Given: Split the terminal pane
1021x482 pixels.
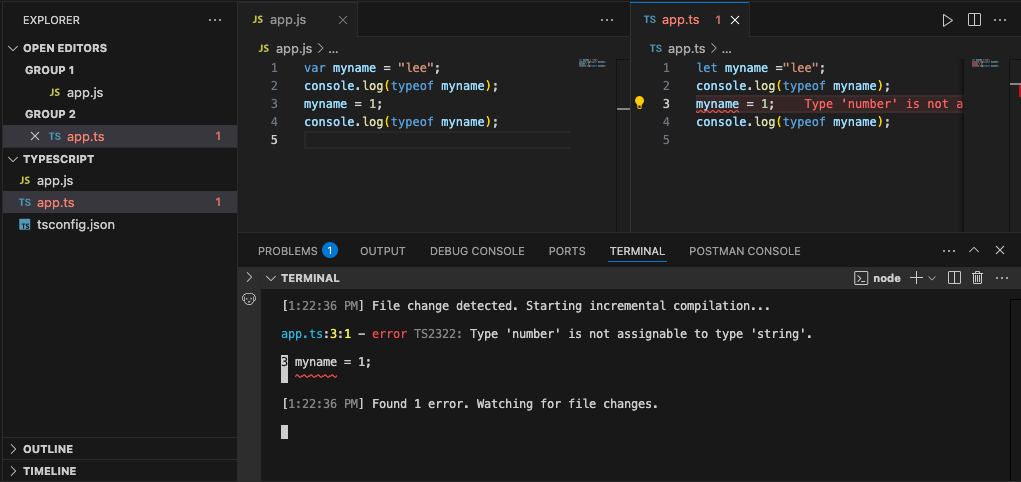Looking at the screenshot, I should tap(954, 278).
